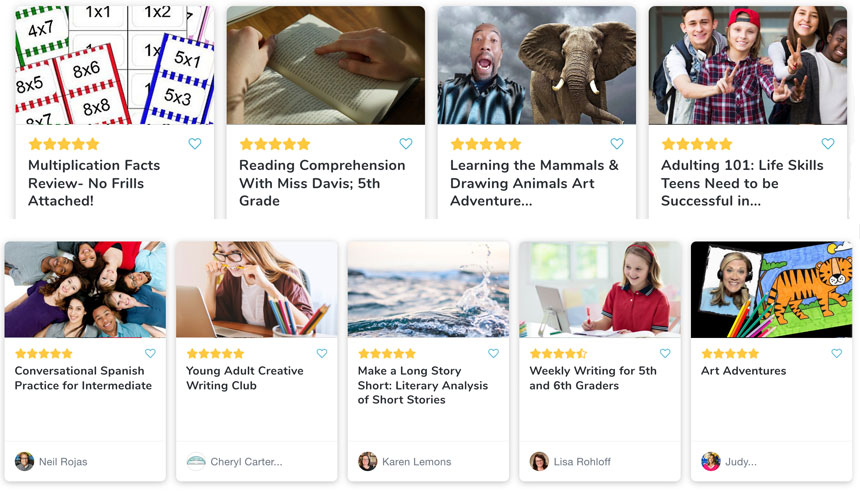The image size is (860, 500).
Task: Click heart on Young Adult Creative Writing Club
Action: (x=322, y=353)
